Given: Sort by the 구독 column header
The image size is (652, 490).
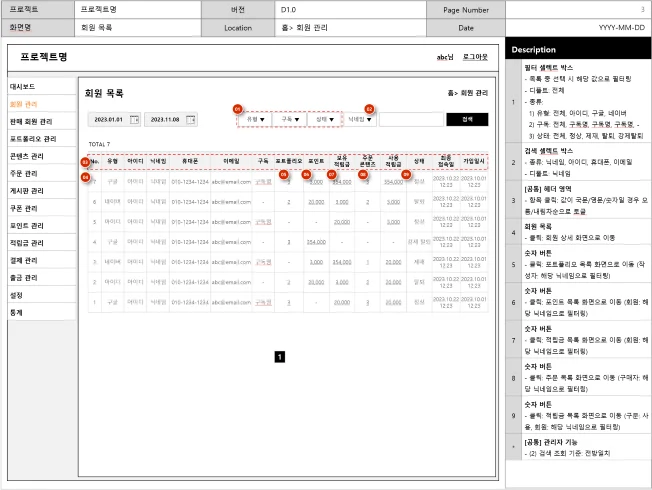Looking at the screenshot, I should 263,161.
